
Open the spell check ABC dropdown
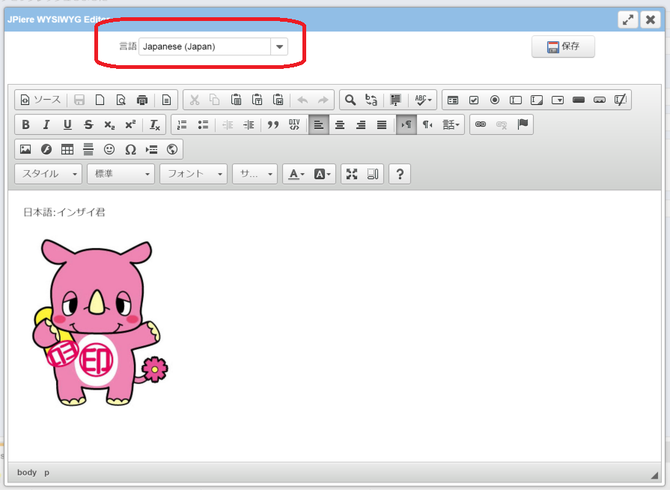[423, 100]
